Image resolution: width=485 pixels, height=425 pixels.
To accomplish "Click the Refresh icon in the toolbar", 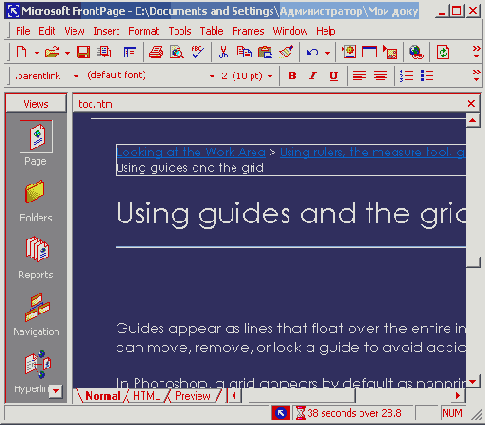I will (x=443, y=52).
